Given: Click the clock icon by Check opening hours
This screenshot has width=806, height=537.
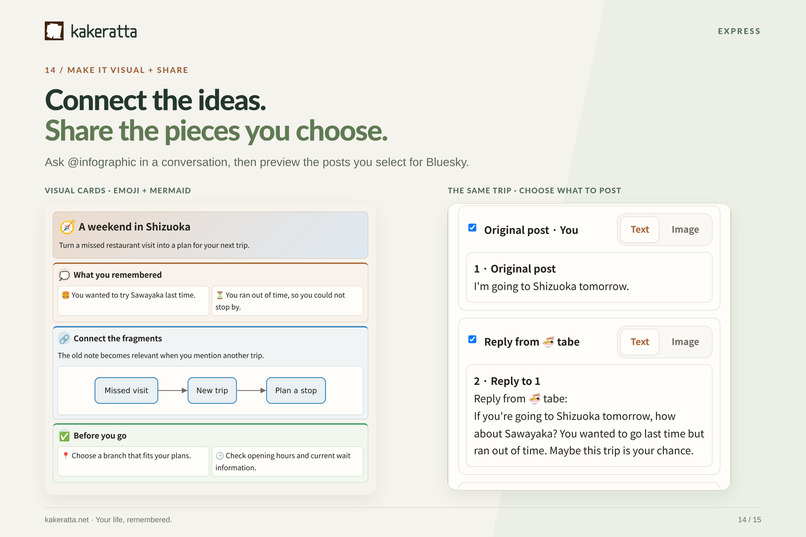Looking at the screenshot, I should [x=219, y=455].
